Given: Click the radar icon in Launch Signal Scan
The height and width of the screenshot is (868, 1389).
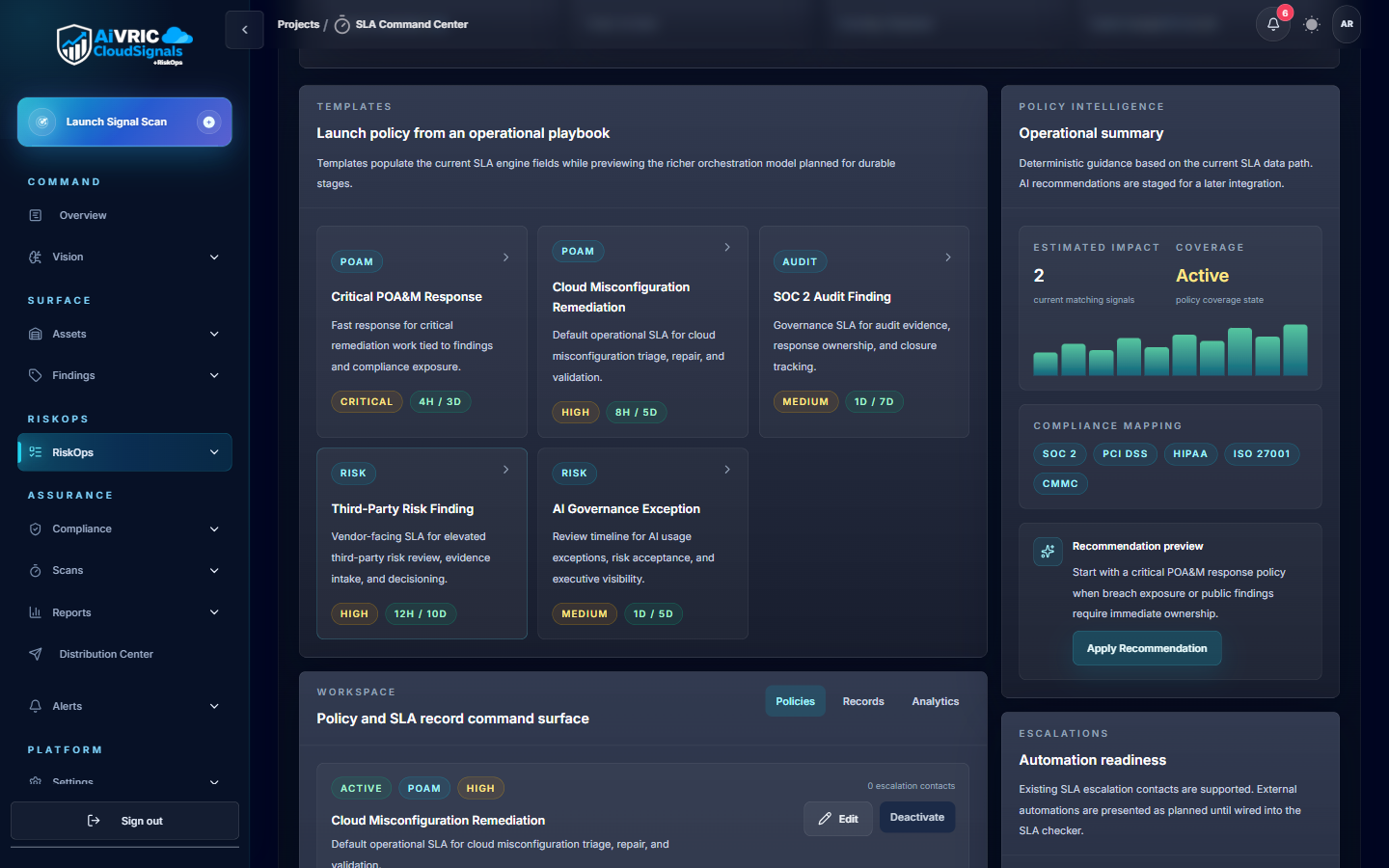Looking at the screenshot, I should pyautogui.click(x=41, y=122).
